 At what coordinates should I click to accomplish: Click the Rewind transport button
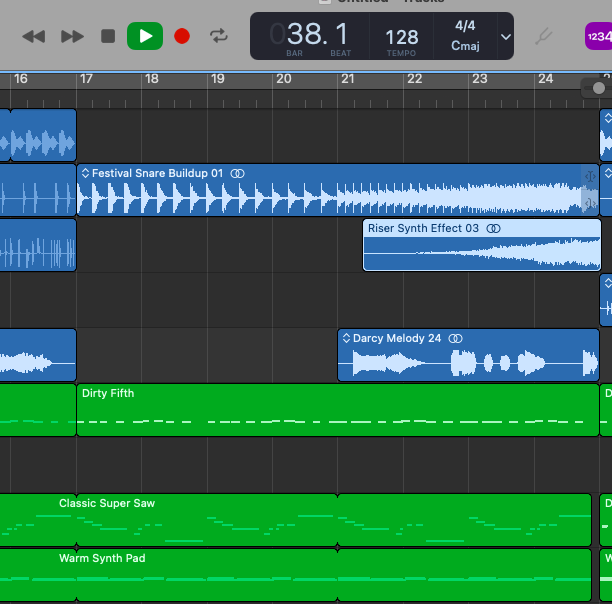34,36
